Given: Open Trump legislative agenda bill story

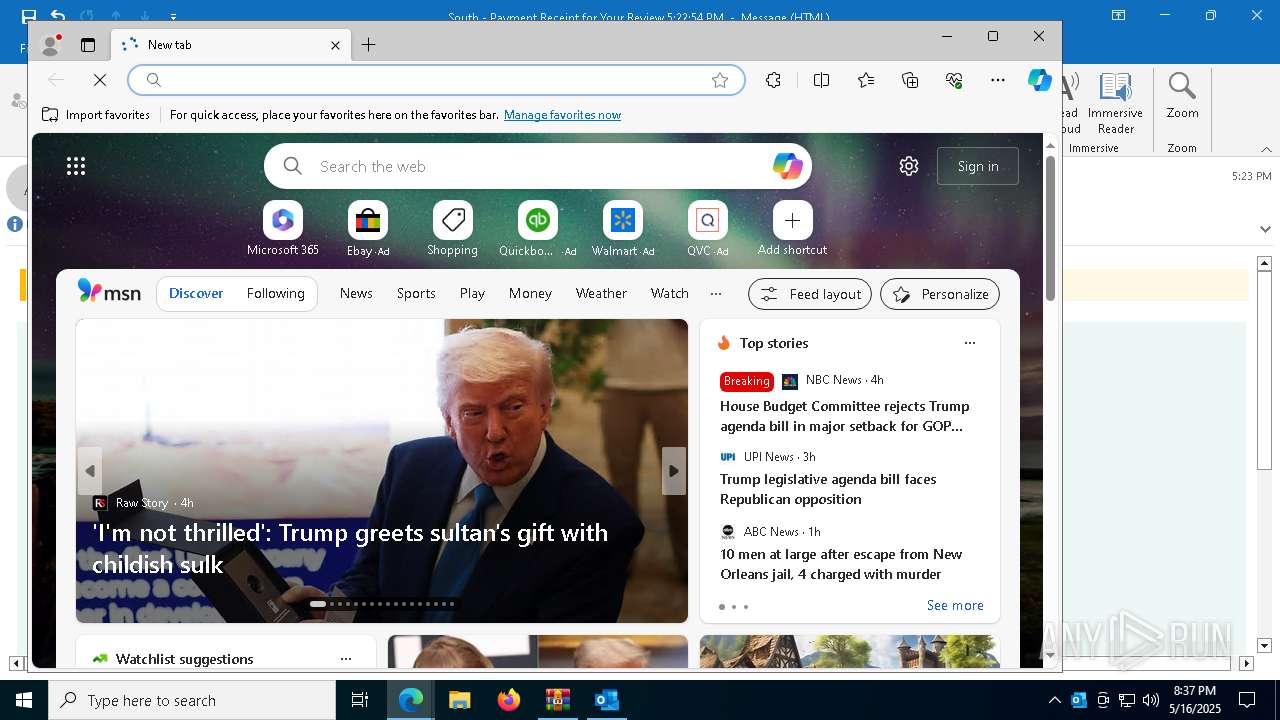Looking at the screenshot, I should (828, 489).
